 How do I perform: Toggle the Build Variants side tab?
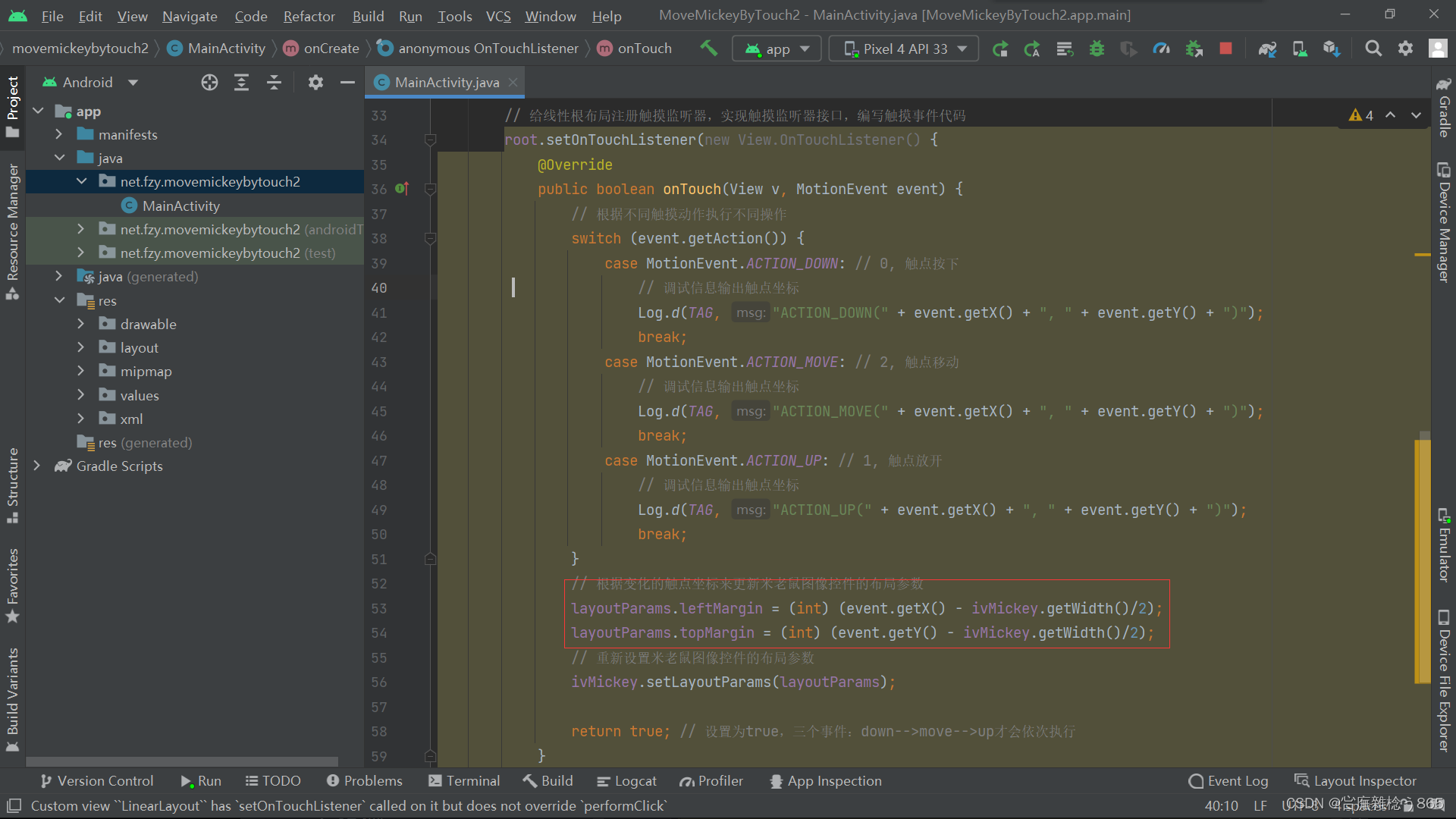(x=13, y=699)
